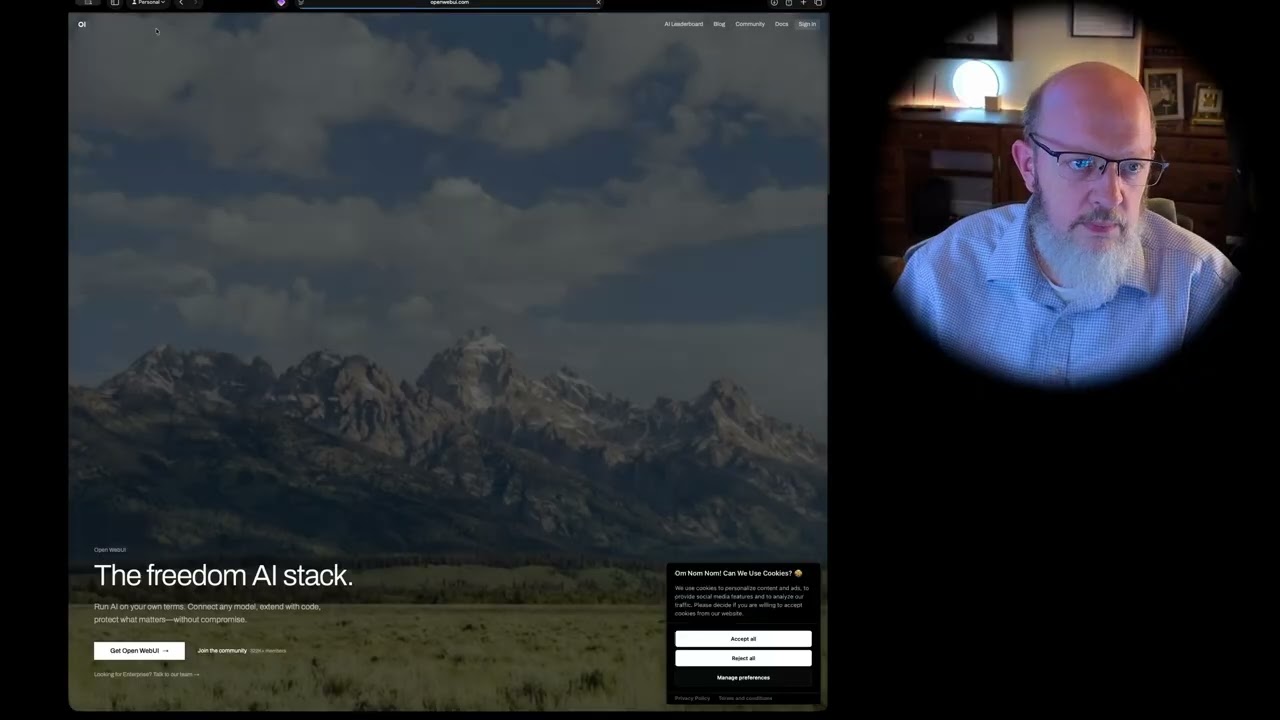Click the 'Om Nom Nom! Can We Use Cookies?' heading
Viewport: 1280px width, 720px height.
[x=738, y=573]
